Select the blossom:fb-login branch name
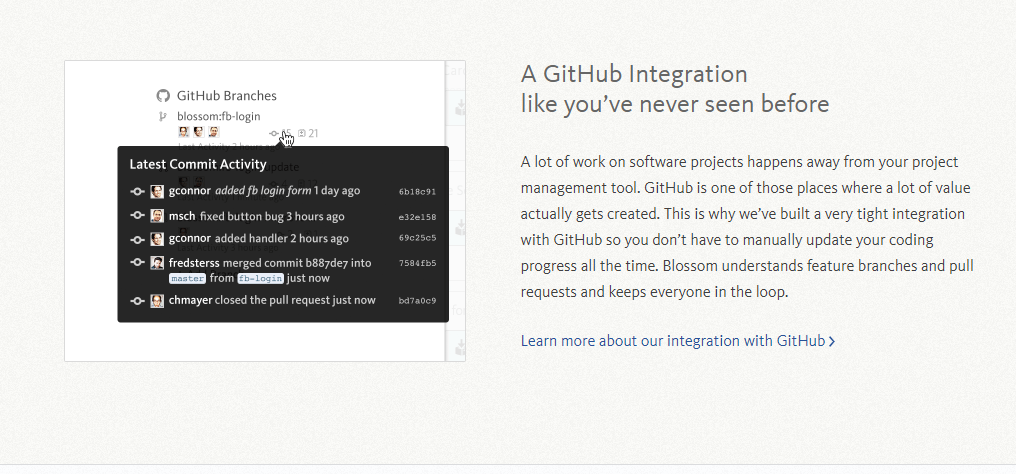The image size is (1016, 474). point(218,116)
